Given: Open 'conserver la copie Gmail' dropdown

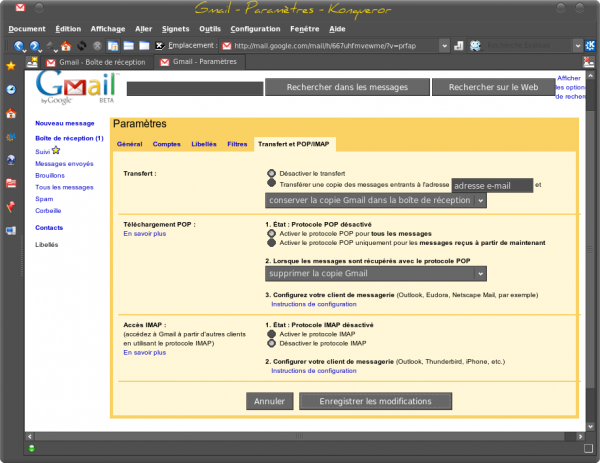Looking at the screenshot, I should [376, 200].
